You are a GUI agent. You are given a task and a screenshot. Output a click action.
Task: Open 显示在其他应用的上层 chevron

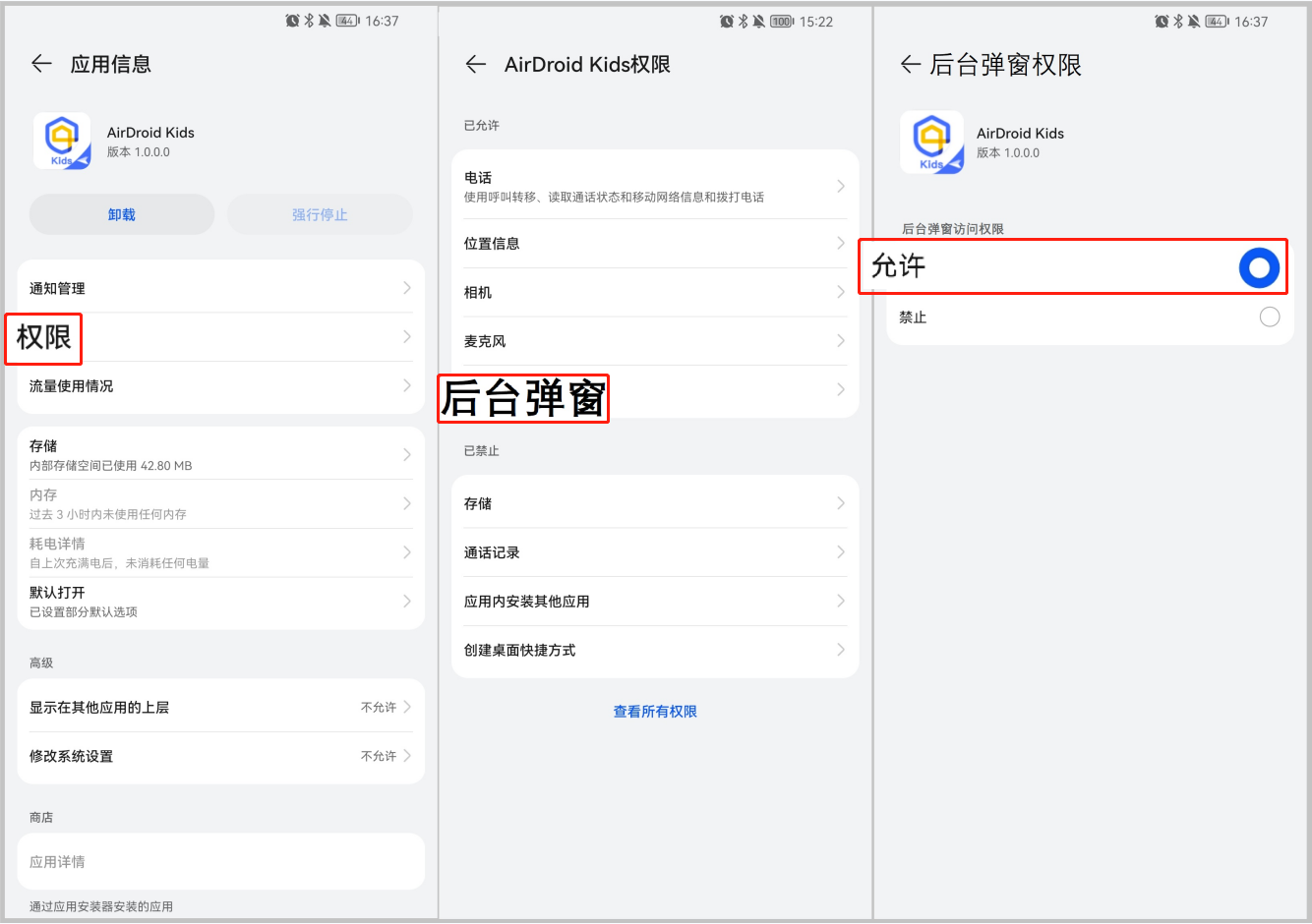(x=407, y=707)
